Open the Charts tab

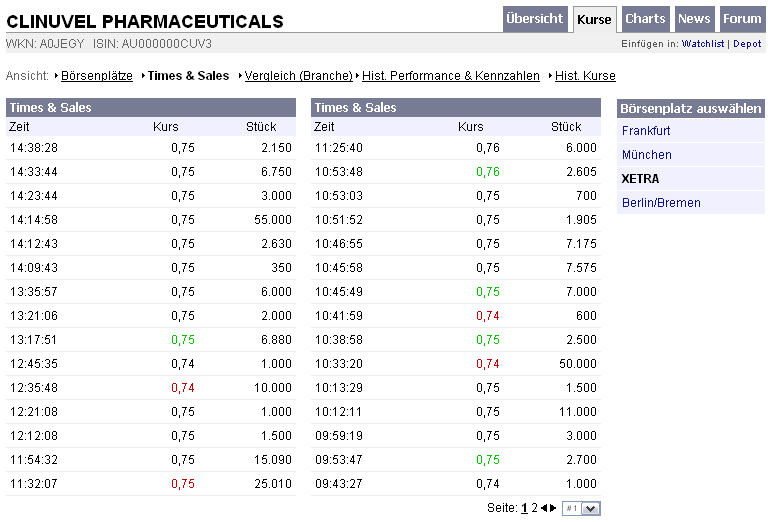tap(645, 19)
